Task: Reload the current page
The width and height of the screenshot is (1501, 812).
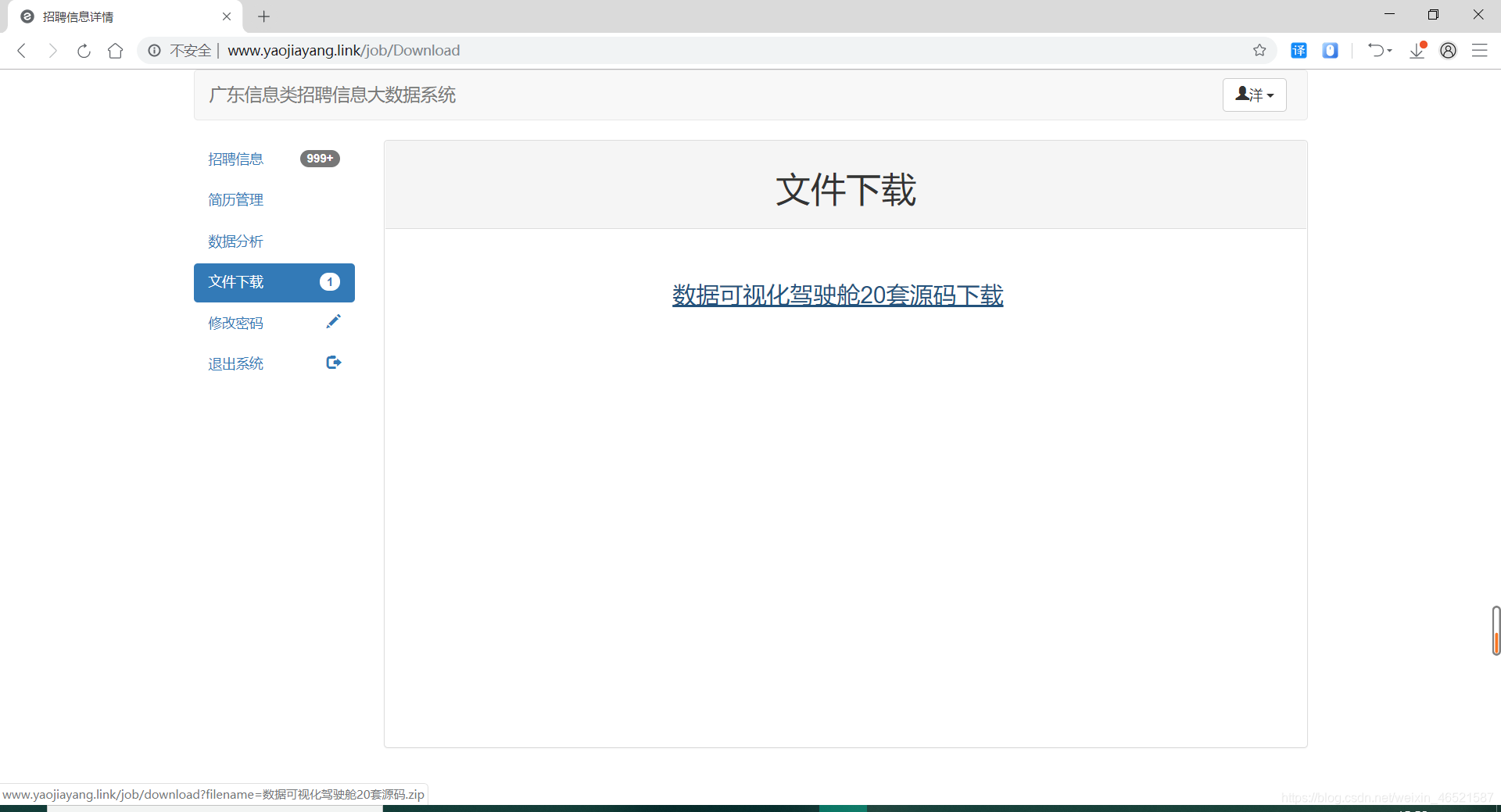Action: [84, 51]
